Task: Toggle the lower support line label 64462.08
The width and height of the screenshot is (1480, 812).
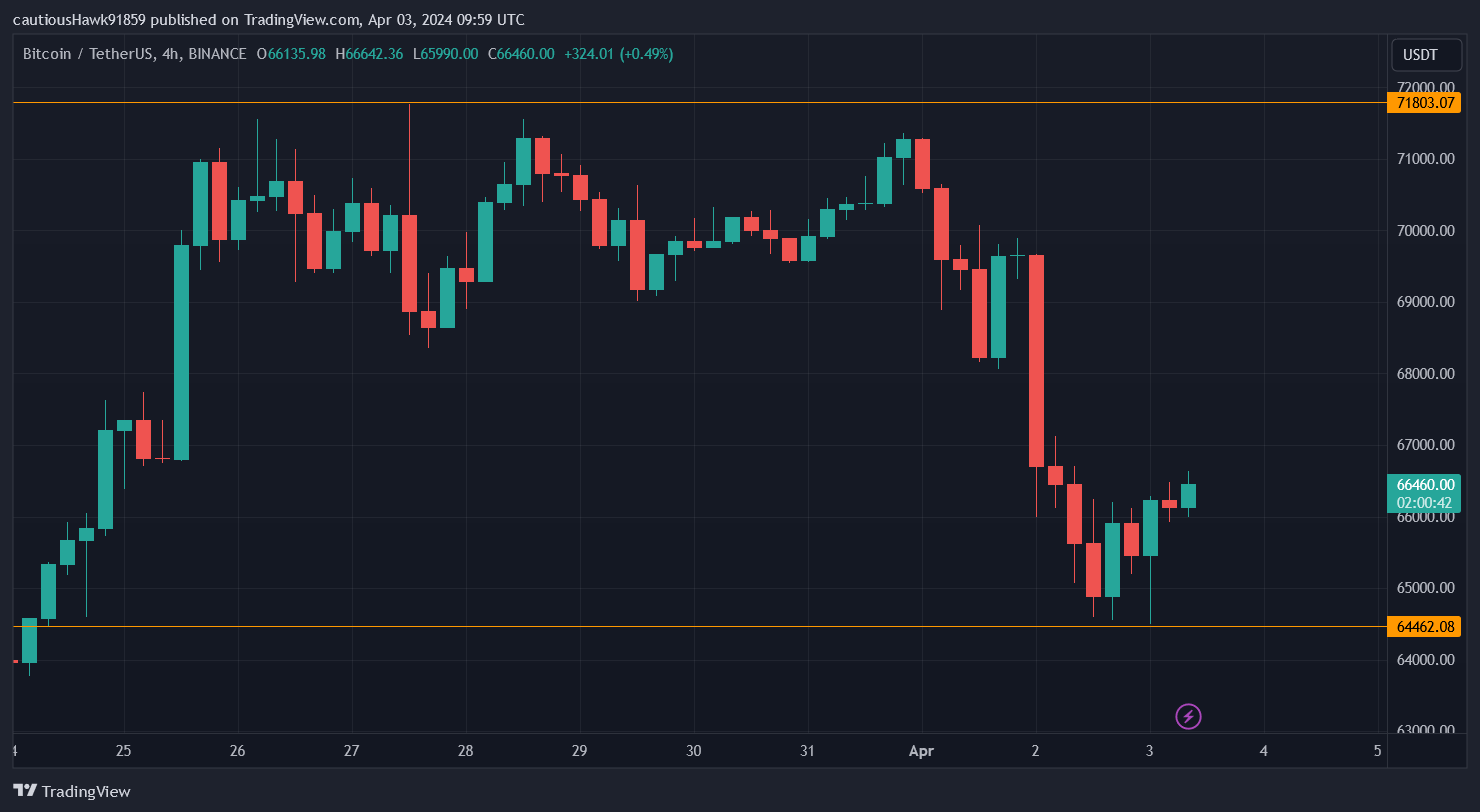Action: (x=1426, y=626)
